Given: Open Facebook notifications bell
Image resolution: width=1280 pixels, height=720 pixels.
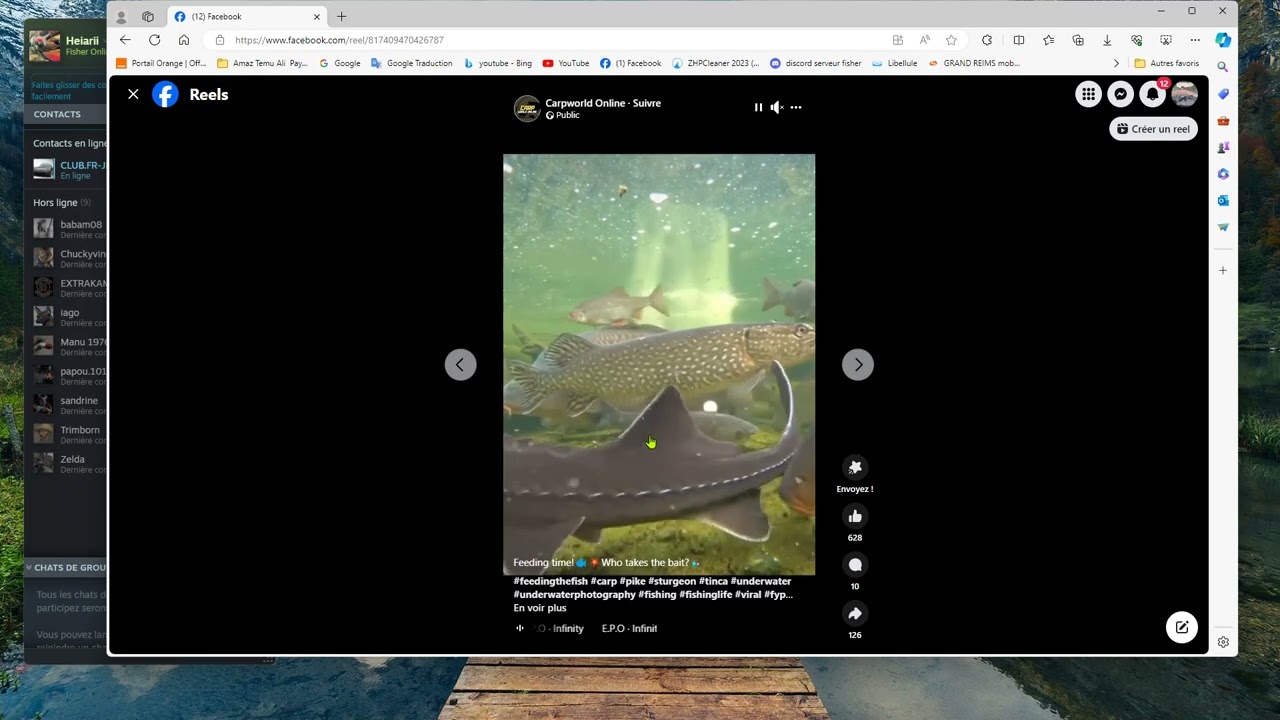Looking at the screenshot, I should pos(1153,94).
